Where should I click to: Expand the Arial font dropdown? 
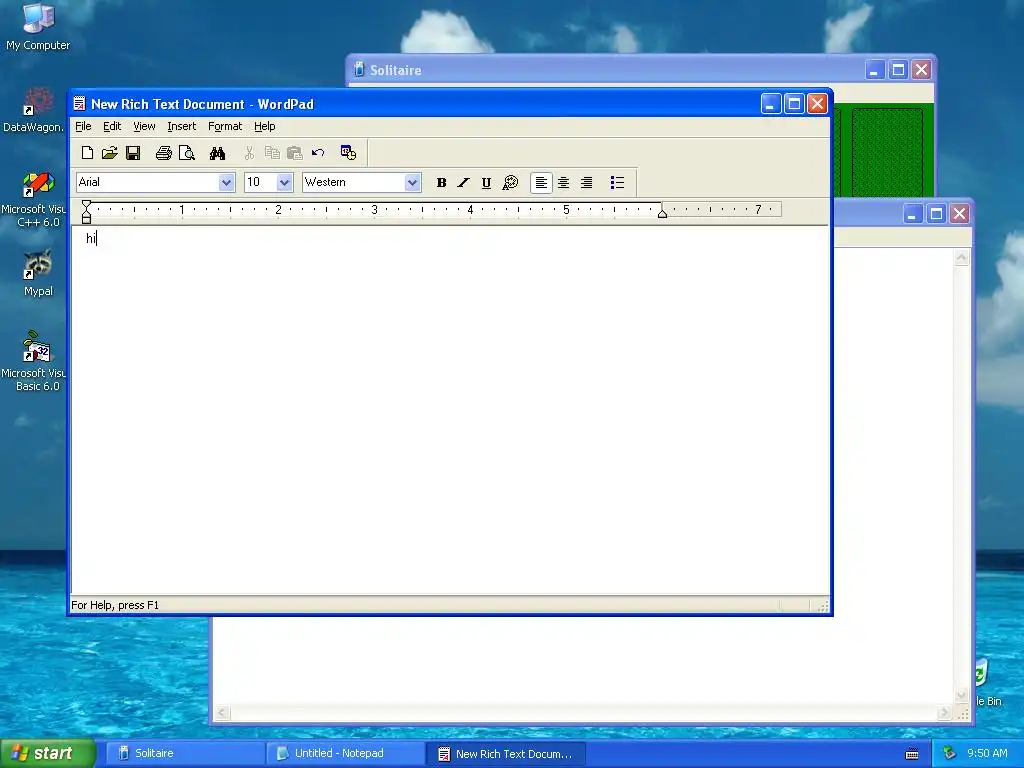pos(226,182)
